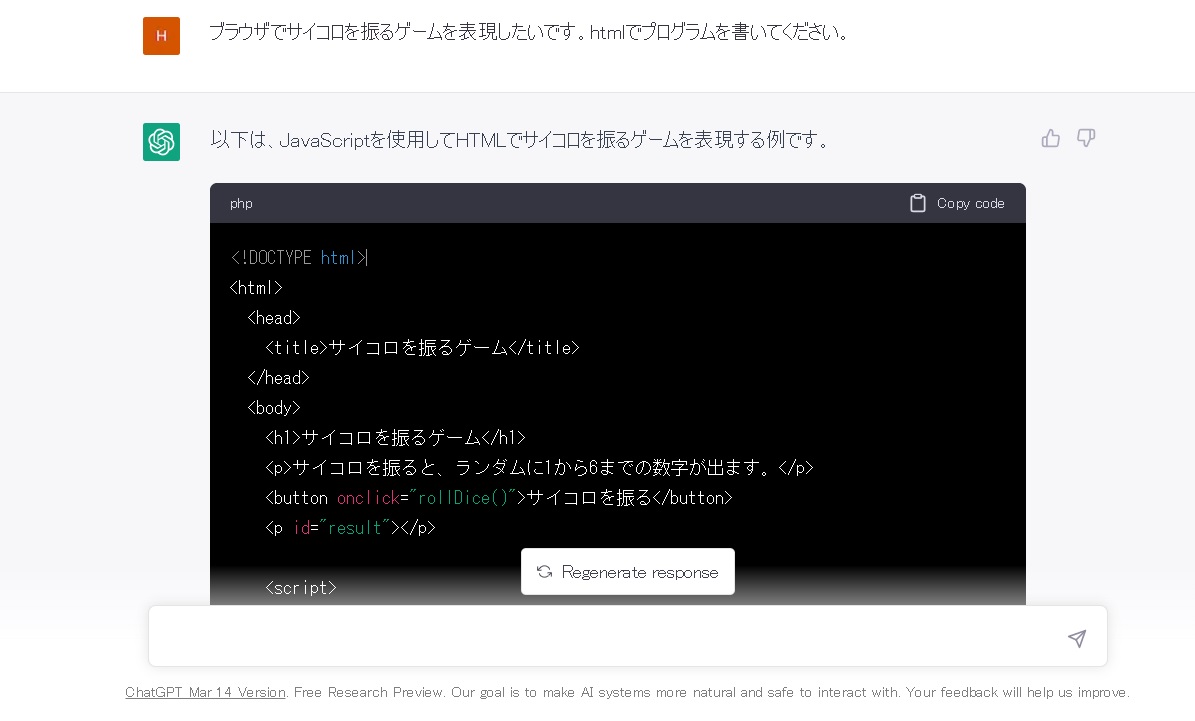Click the opening <head> tag line
This screenshot has width=1195, height=721.
274,318
